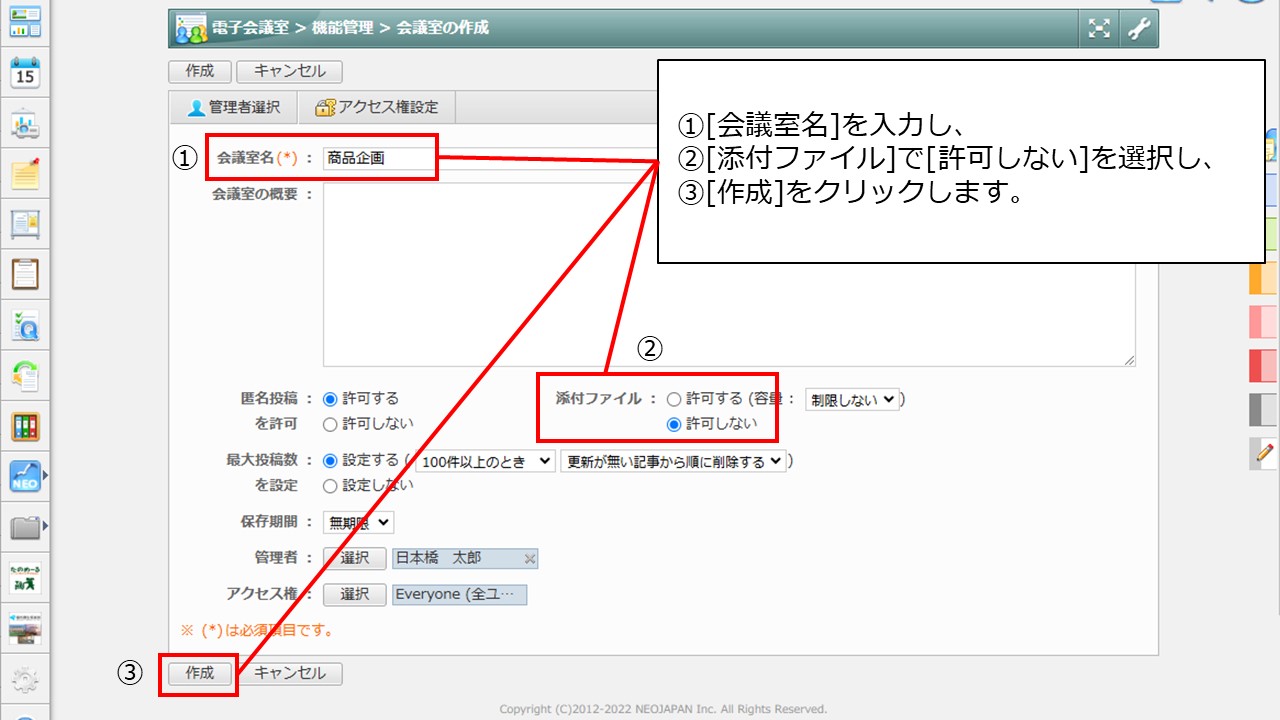Click the red color swatch on right edge
Screen dimensions: 1280x720
point(1264,366)
